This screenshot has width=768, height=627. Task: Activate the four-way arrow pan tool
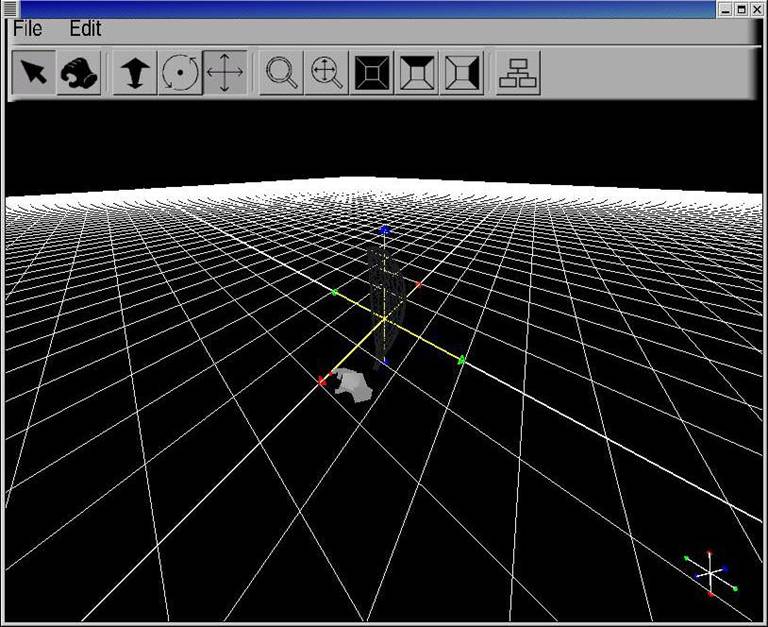click(225, 72)
